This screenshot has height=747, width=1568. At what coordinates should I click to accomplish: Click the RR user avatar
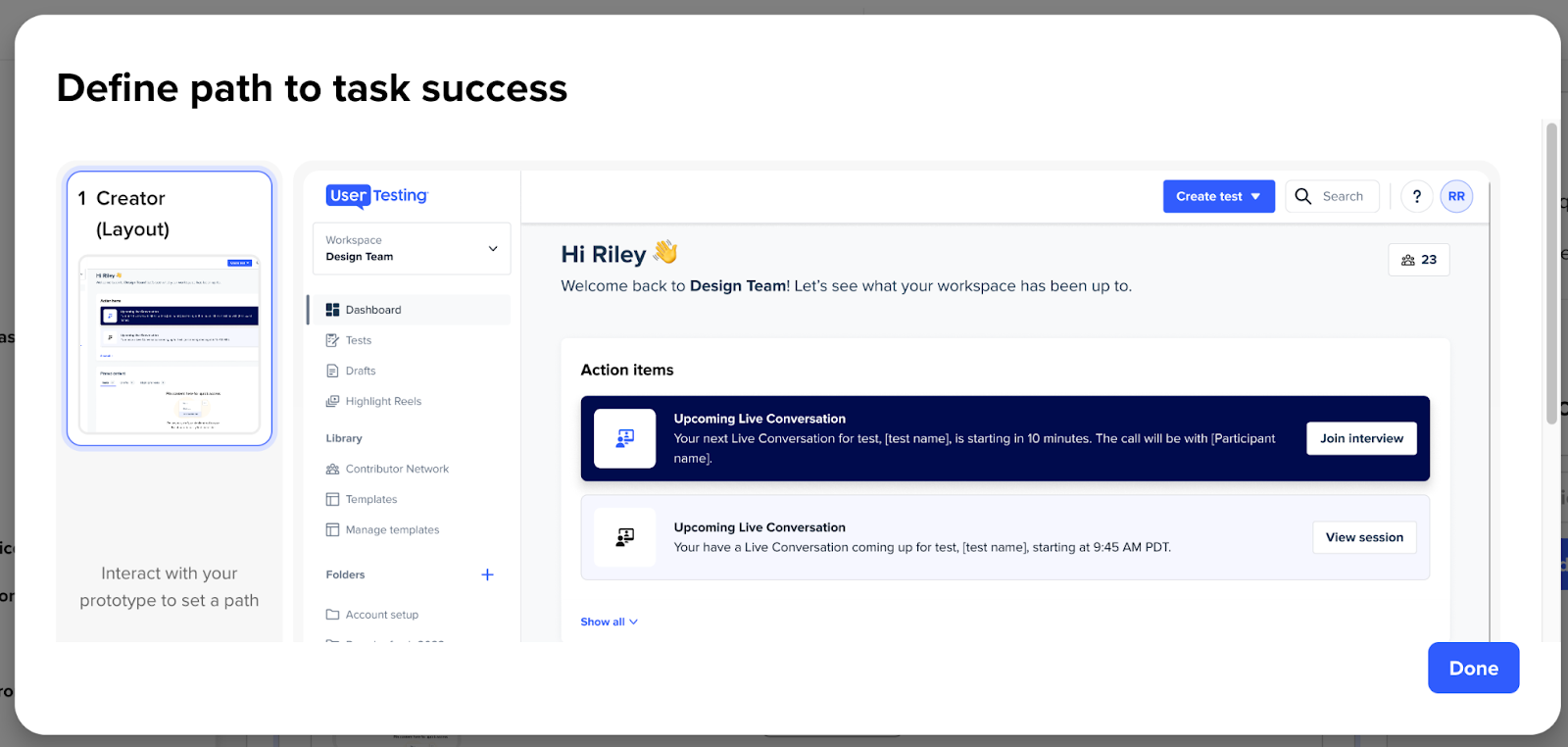[1456, 196]
